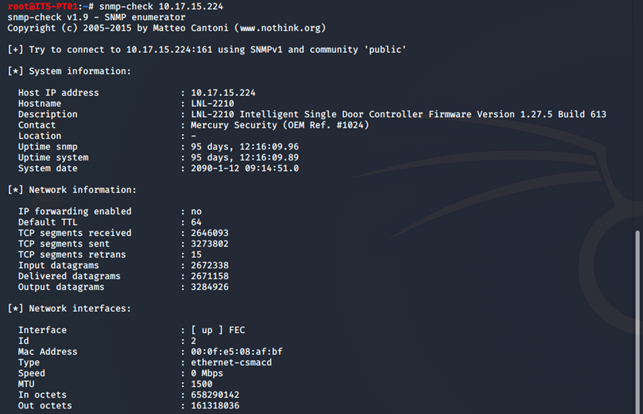643x414 pixels.
Task: Click the TCP segments received count
Action: pos(211,233)
